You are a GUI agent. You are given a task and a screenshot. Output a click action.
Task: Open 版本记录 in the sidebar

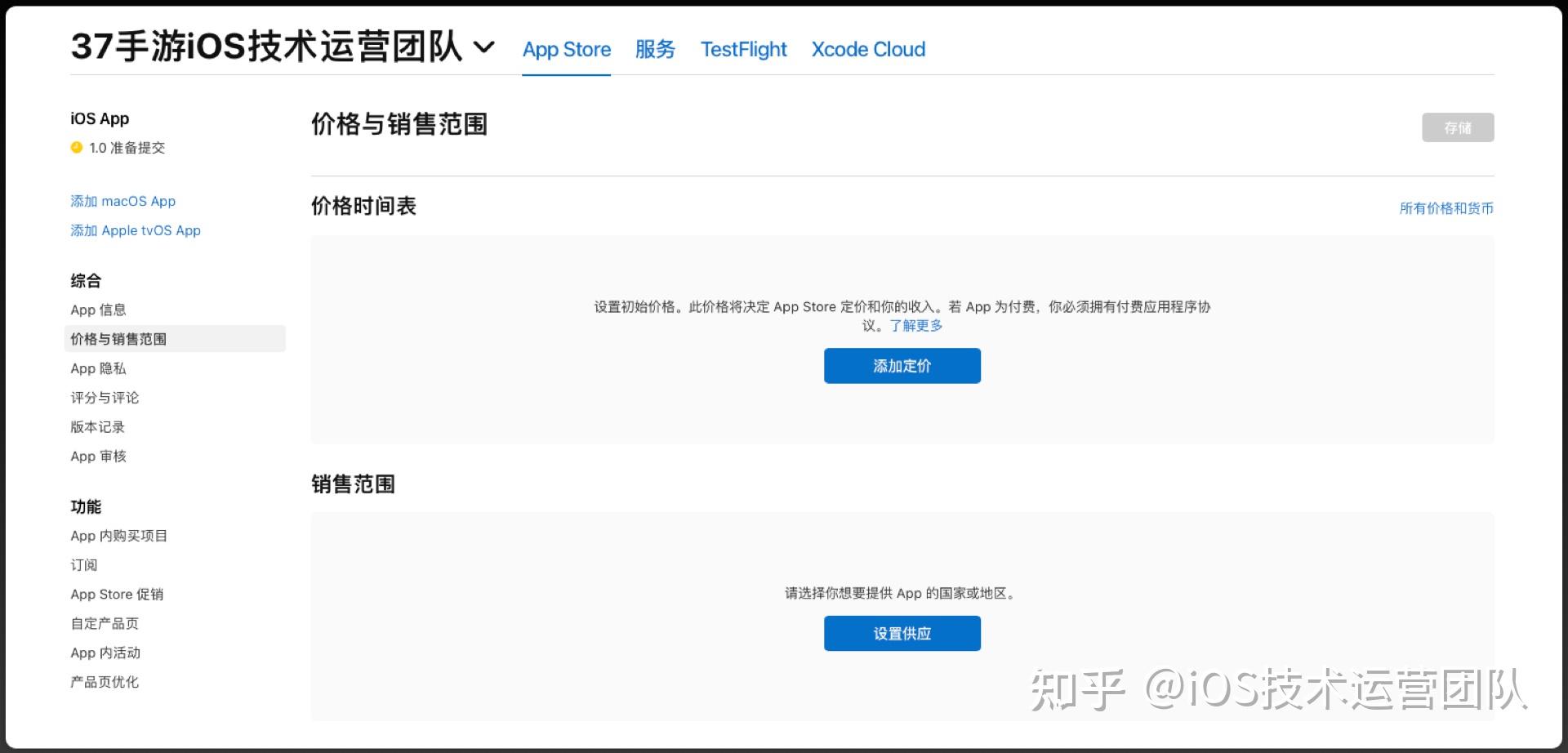click(97, 427)
